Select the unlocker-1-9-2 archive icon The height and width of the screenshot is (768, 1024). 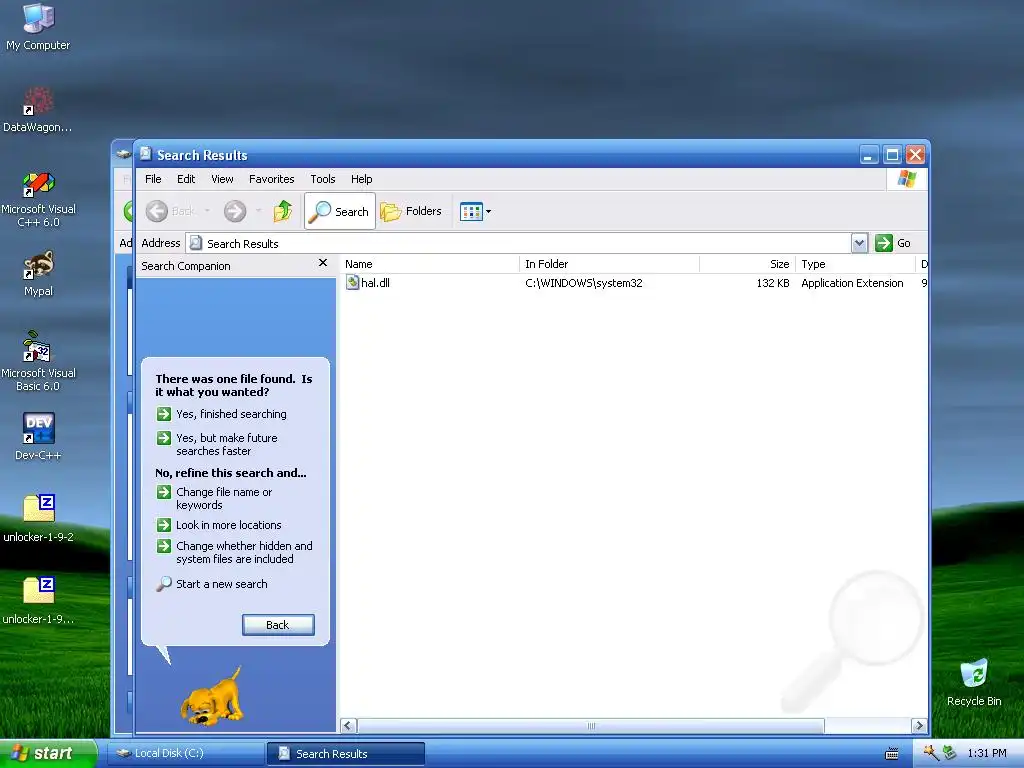pyautogui.click(x=38, y=519)
